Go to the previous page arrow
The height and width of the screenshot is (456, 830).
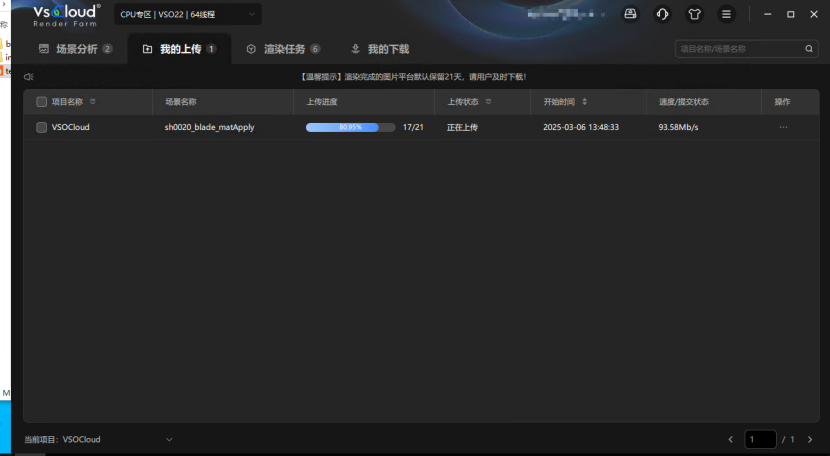(x=730, y=439)
